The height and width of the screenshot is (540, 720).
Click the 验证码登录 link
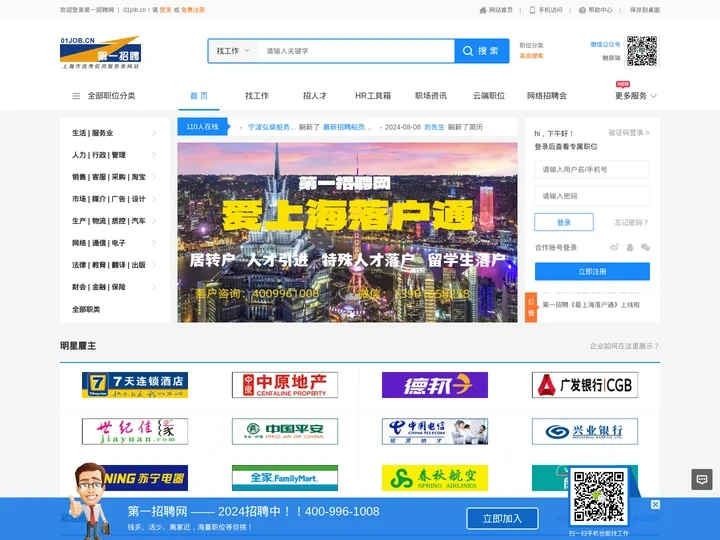click(x=629, y=133)
